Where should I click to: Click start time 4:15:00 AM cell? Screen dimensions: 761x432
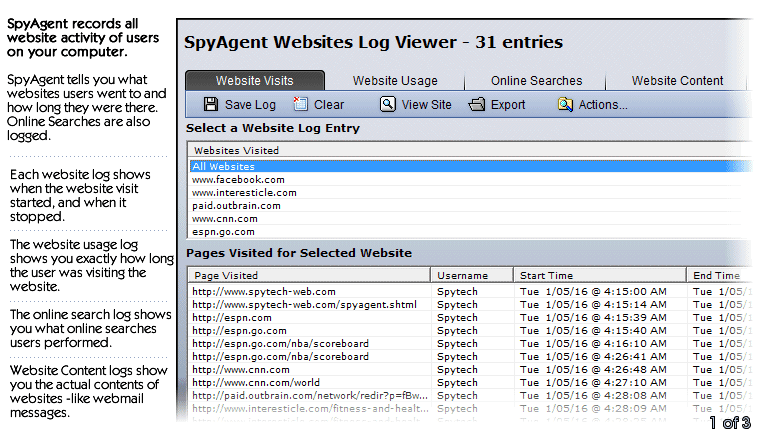(593, 292)
